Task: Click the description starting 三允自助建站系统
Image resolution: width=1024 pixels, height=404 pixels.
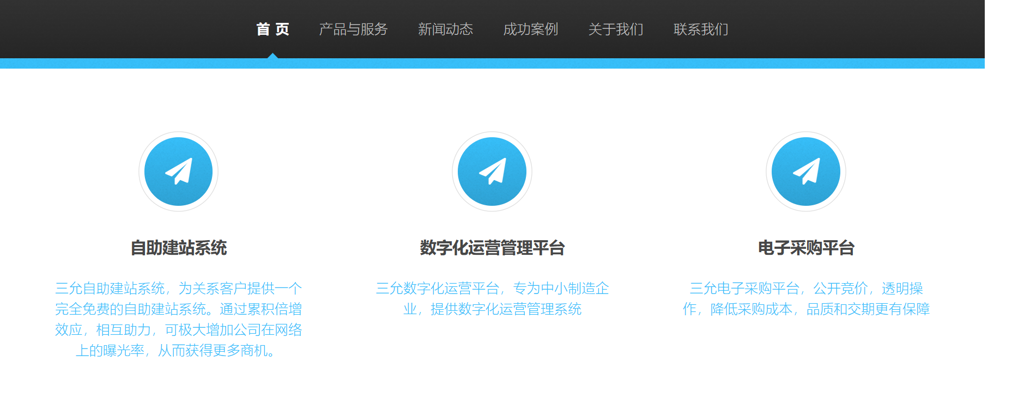Action: tap(178, 320)
